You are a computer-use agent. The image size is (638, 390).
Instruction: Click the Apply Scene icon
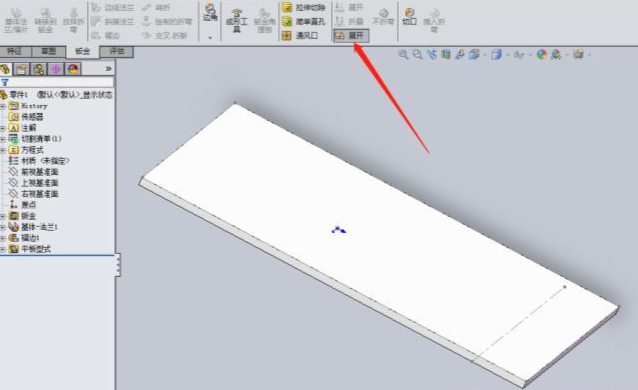click(x=555, y=54)
